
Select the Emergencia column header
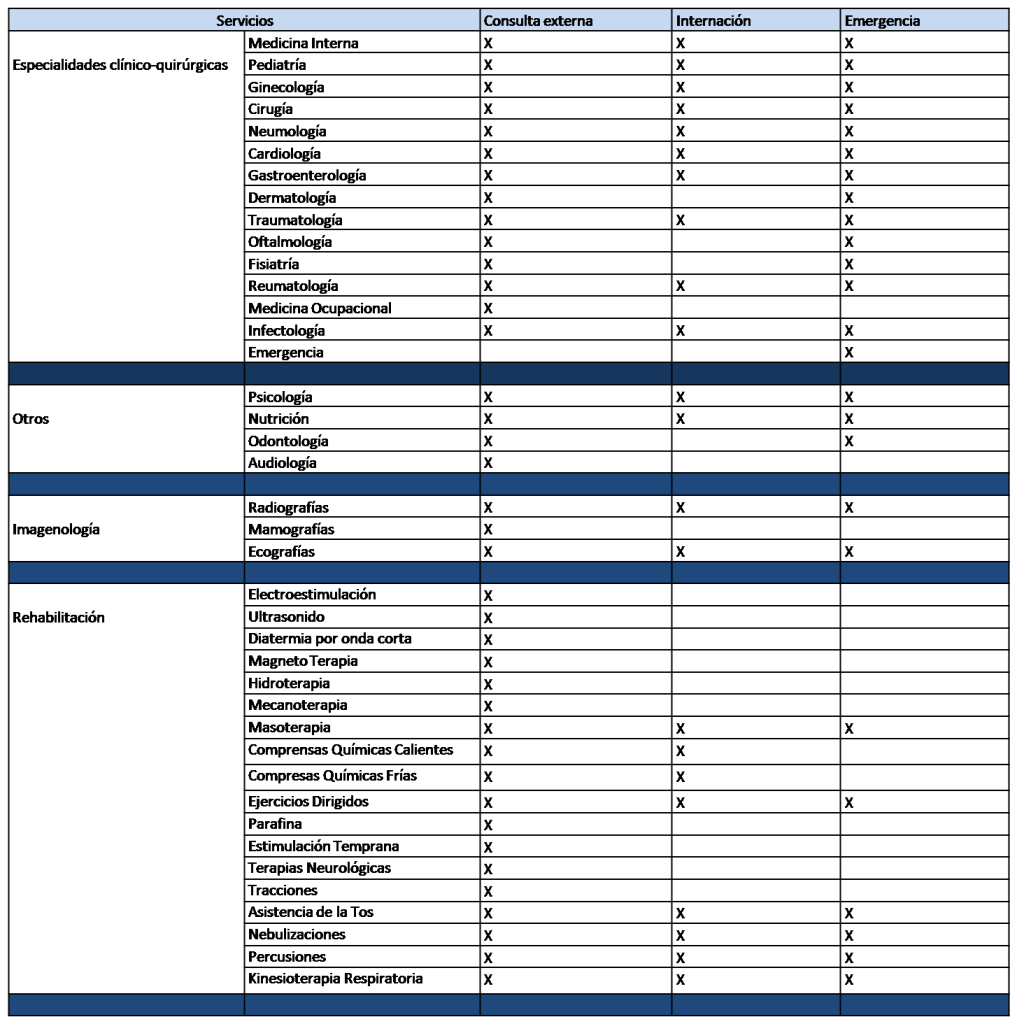pyautogui.click(x=882, y=21)
